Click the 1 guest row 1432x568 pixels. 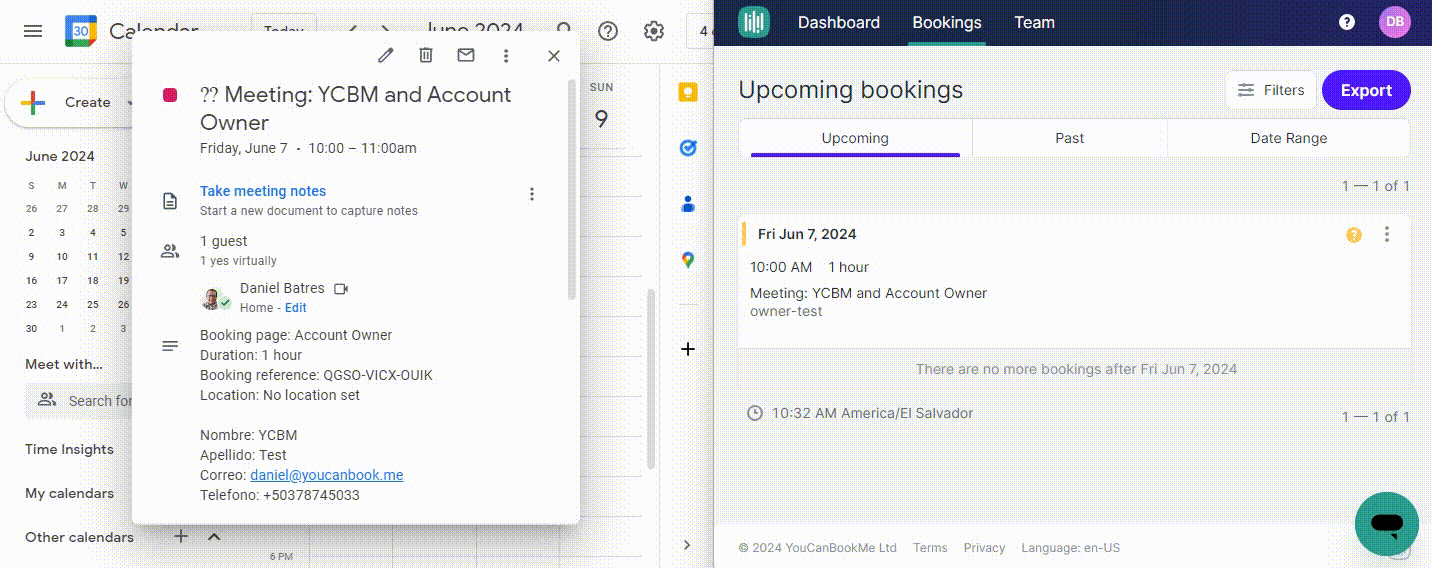223,241
